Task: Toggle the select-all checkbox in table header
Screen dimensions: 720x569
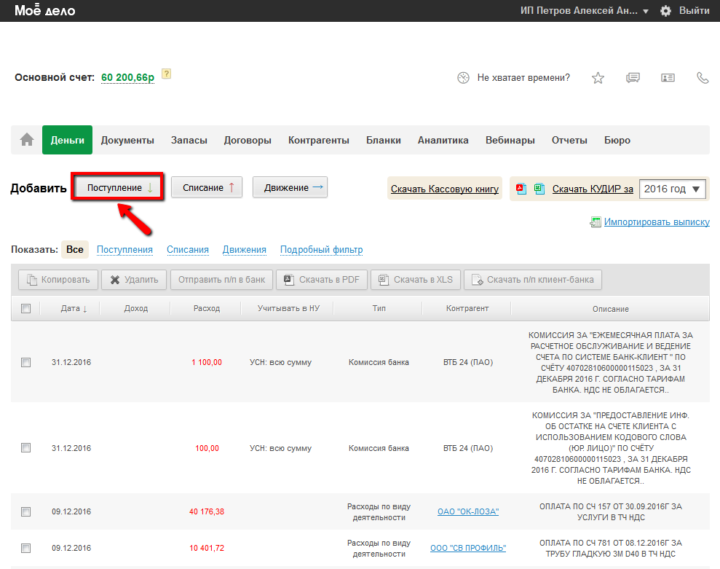Action: (x=26, y=309)
